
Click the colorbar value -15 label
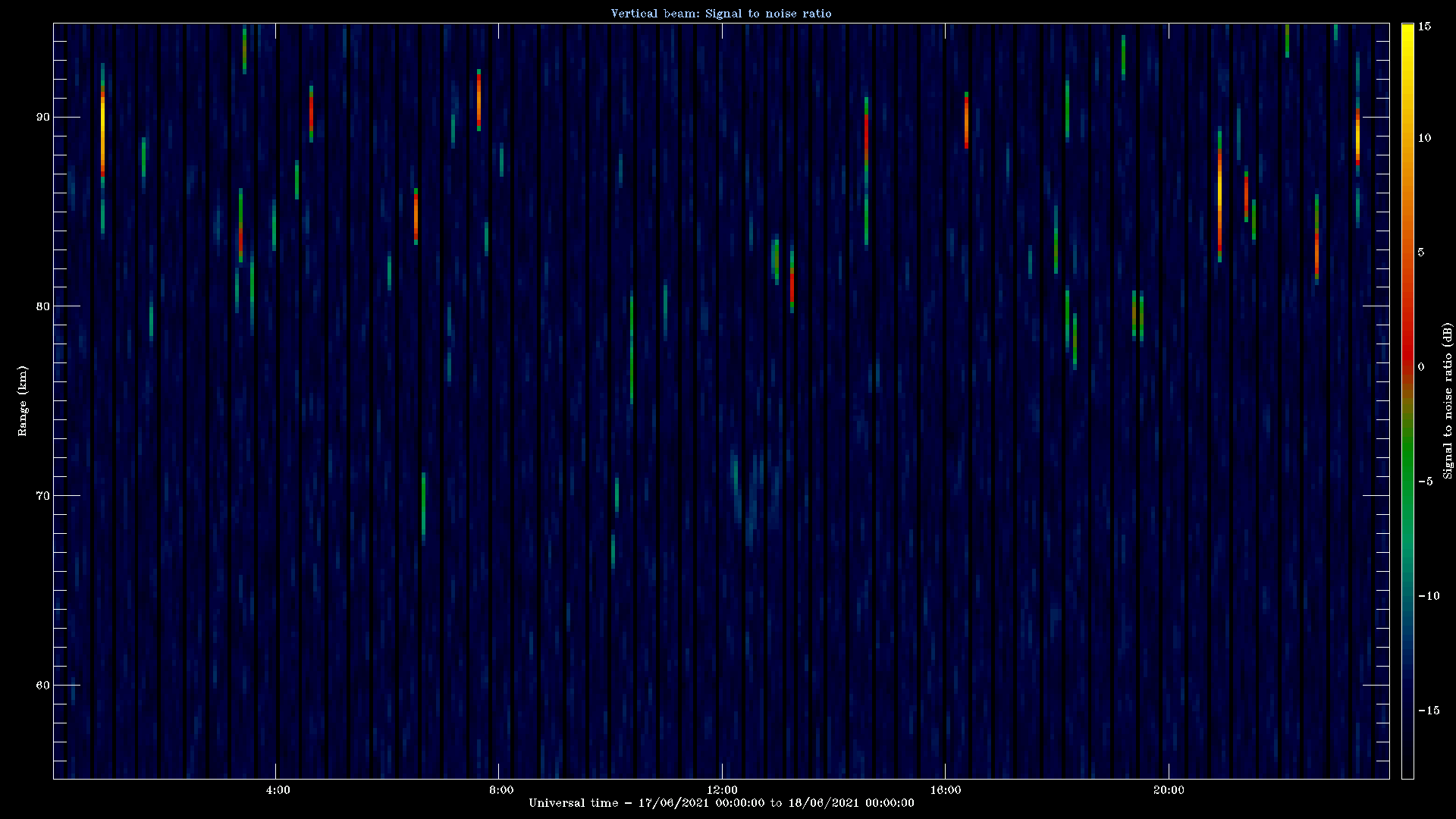pyautogui.click(x=1428, y=710)
